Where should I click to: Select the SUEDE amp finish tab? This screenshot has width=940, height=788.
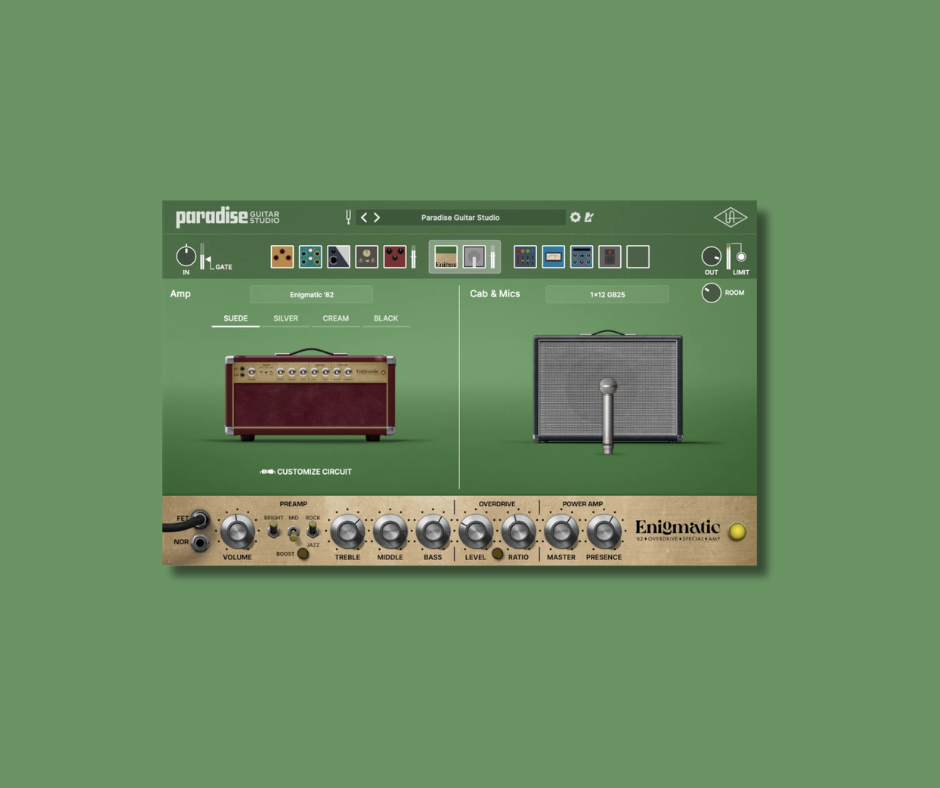[236, 318]
